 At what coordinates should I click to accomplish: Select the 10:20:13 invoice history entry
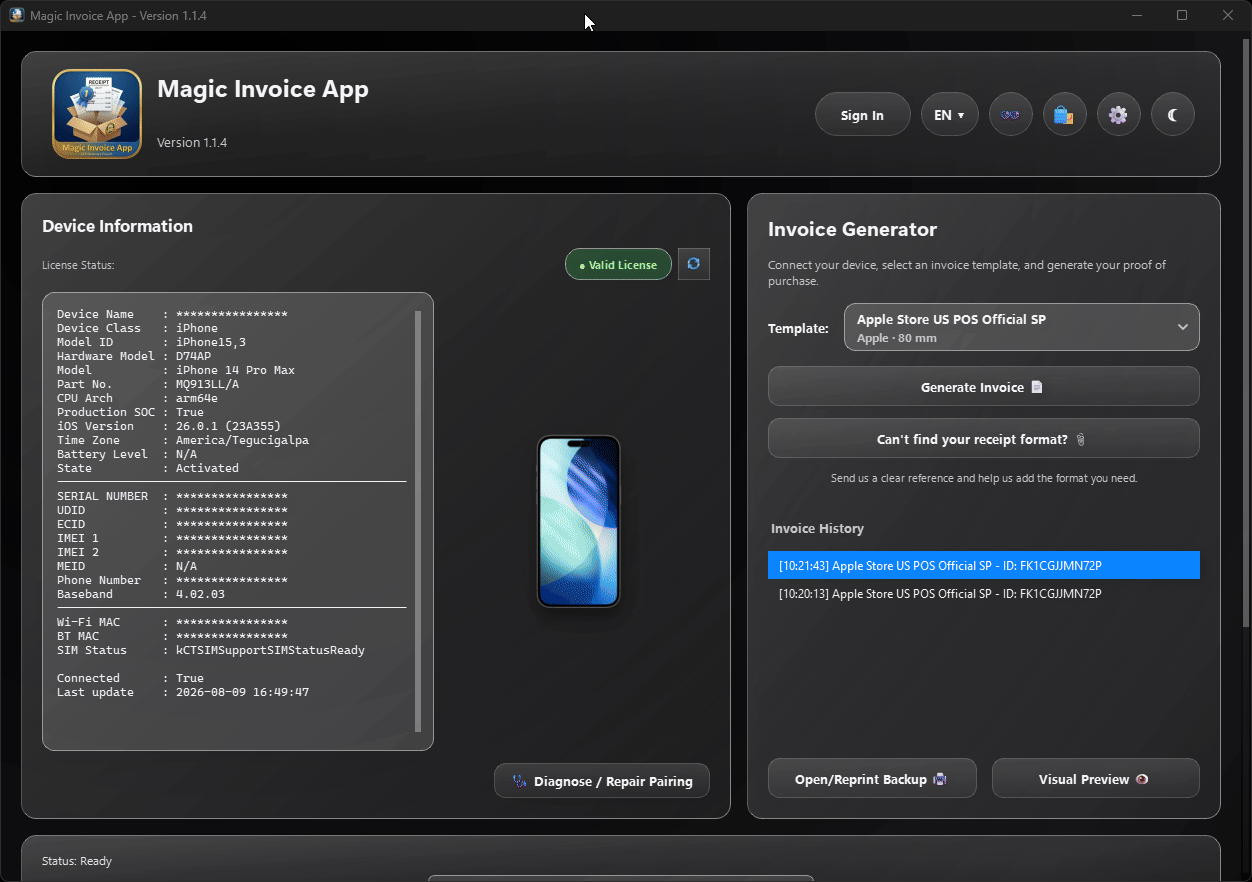pos(983,593)
